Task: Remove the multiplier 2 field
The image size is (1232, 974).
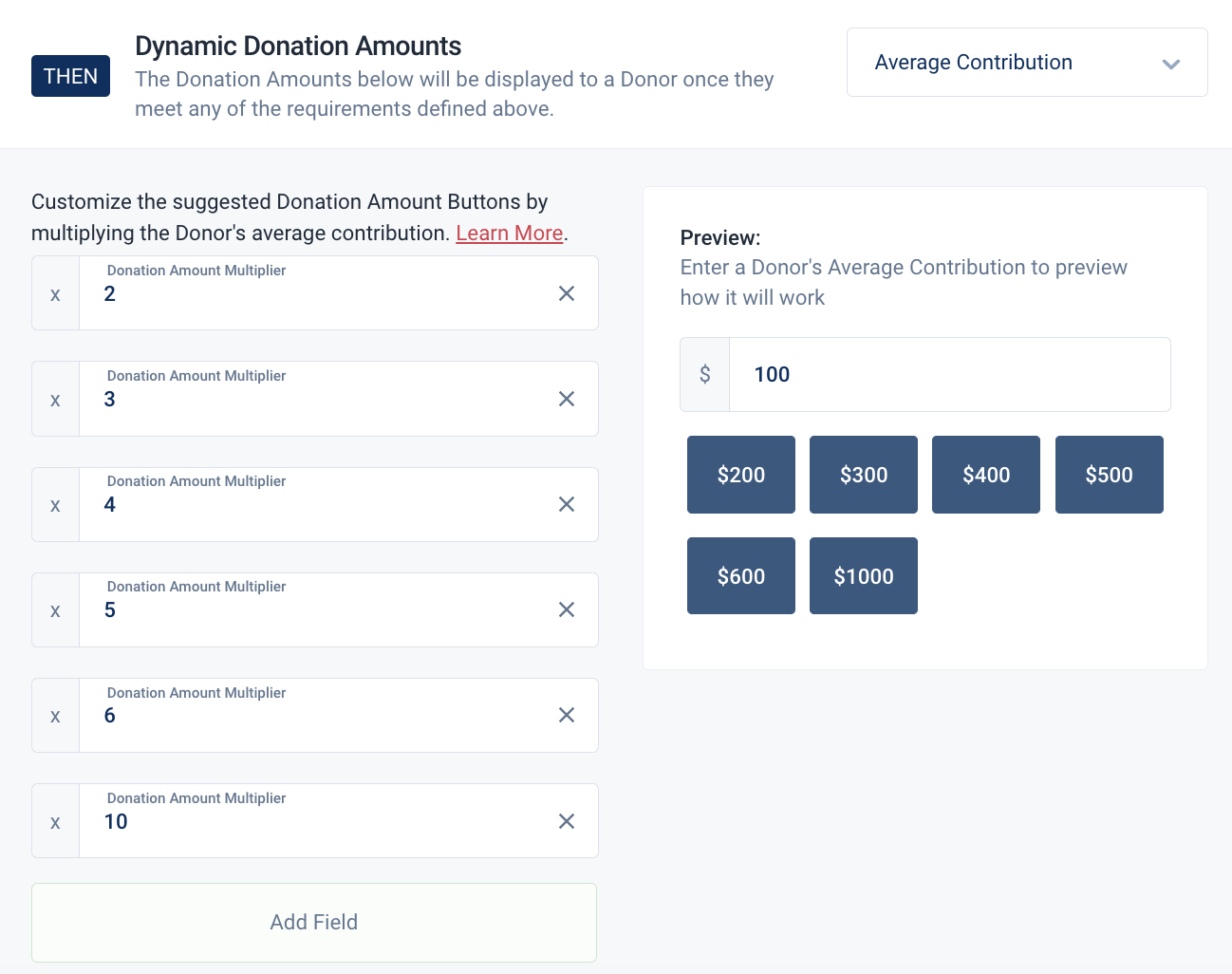Action: (567, 293)
